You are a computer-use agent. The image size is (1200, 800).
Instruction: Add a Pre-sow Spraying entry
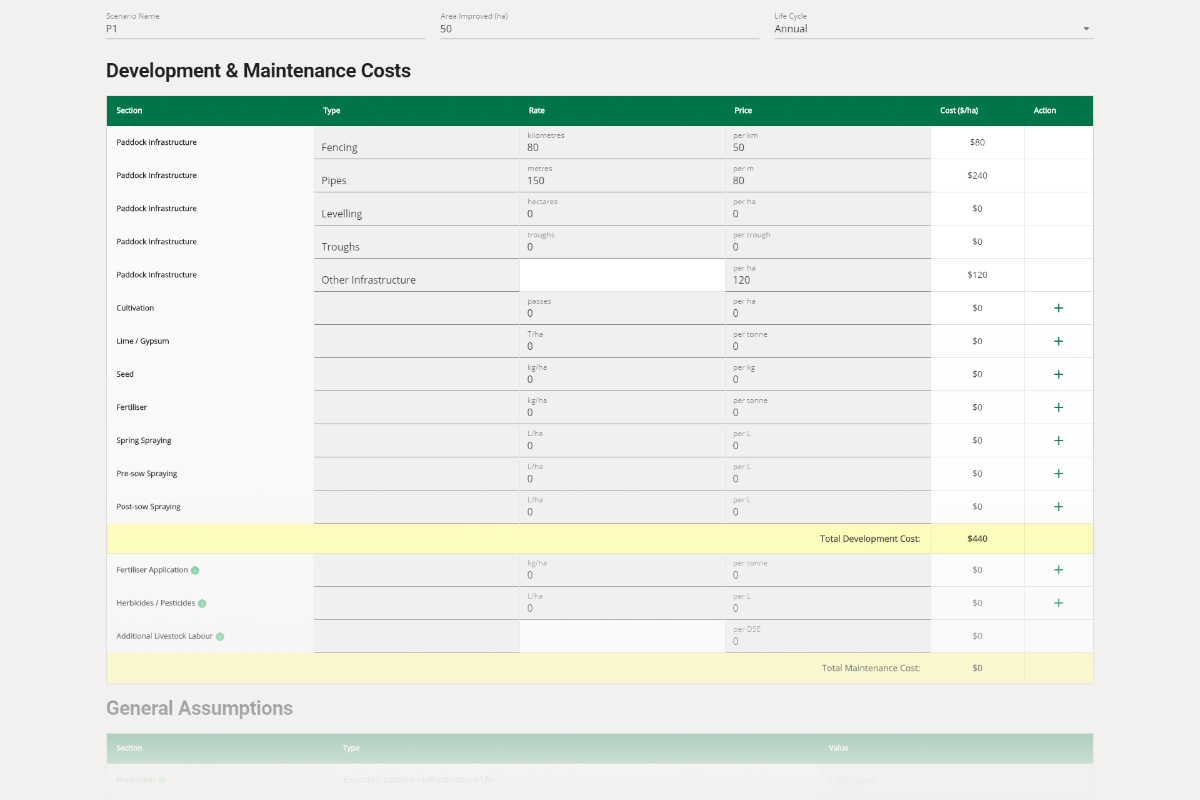pyautogui.click(x=1058, y=473)
